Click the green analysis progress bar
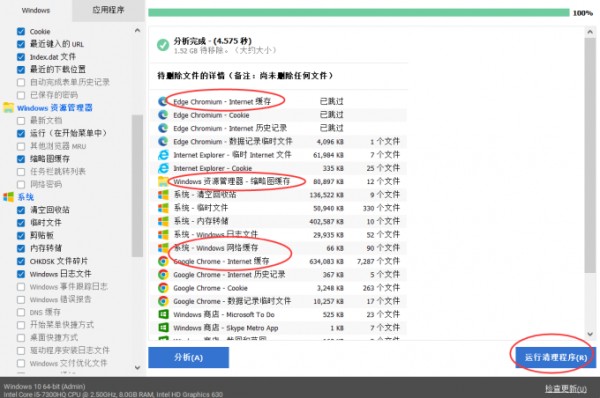 359,13
